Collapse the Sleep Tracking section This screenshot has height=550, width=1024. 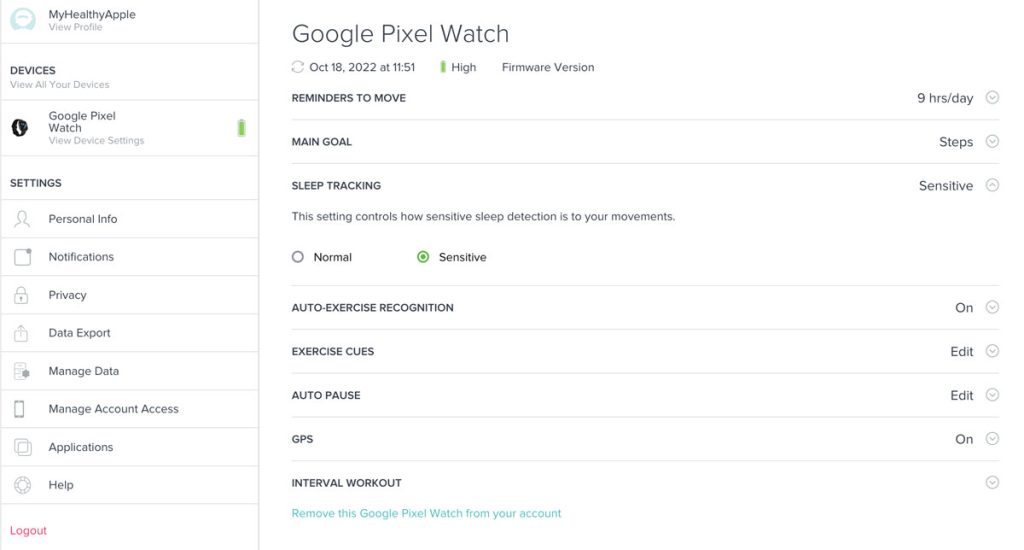992,185
